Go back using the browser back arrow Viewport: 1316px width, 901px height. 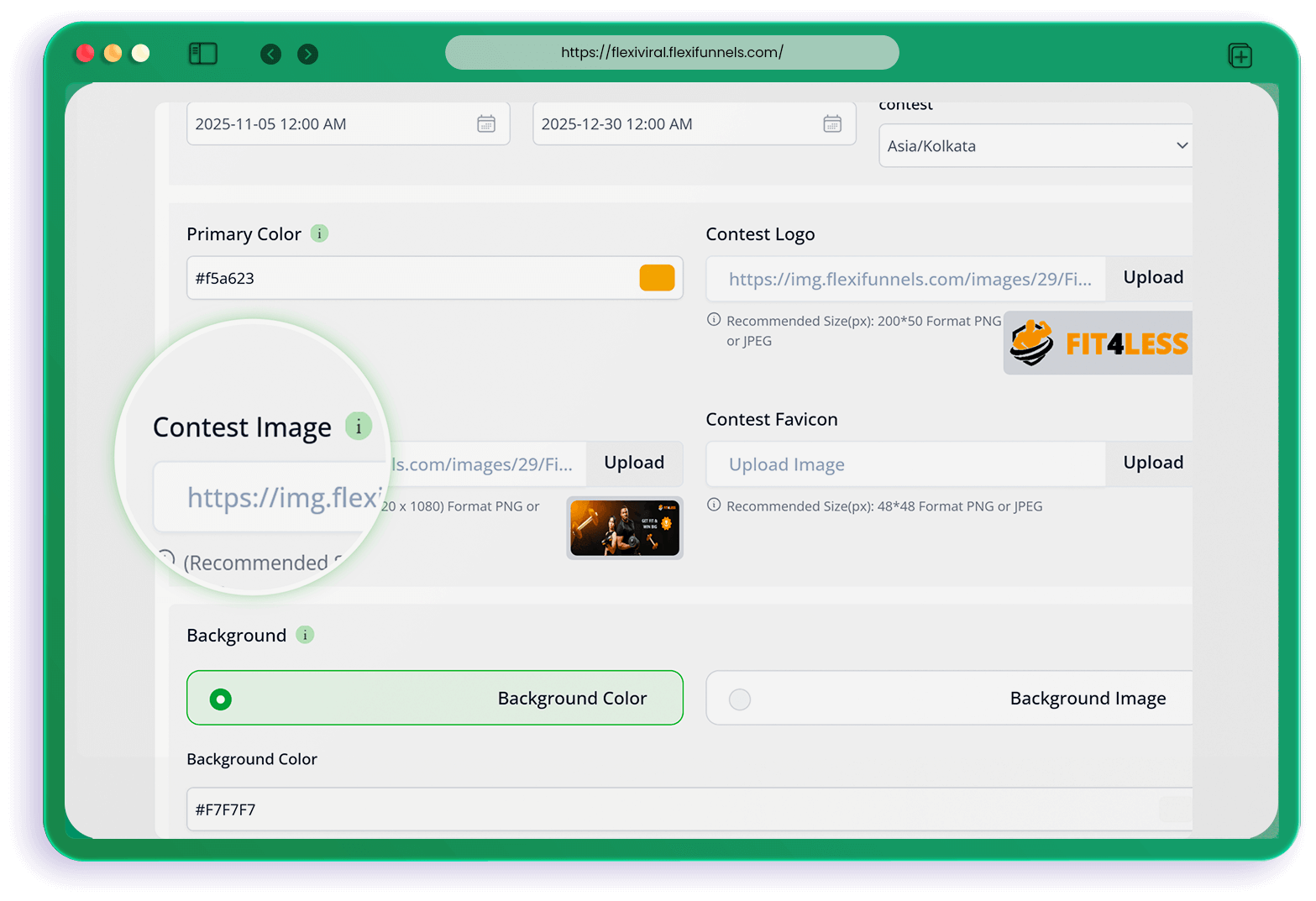pos(270,55)
